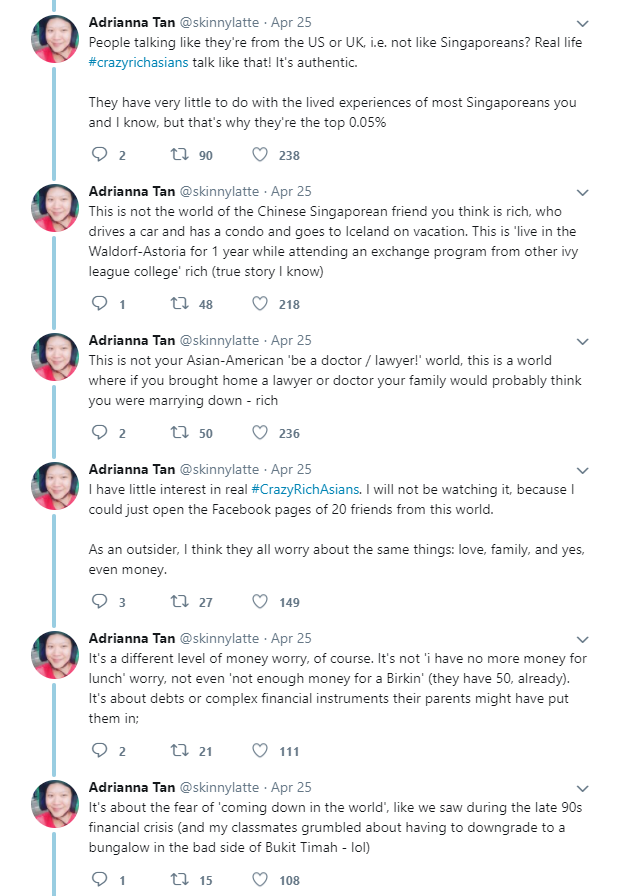Click the avatar on the Birkin tweet
Image resolution: width=619 pixels, height=896 pixels.
55,655
